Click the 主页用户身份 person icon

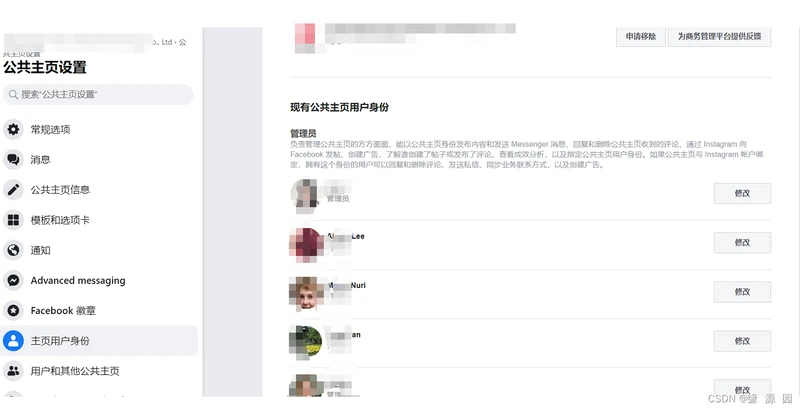point(13,341)
